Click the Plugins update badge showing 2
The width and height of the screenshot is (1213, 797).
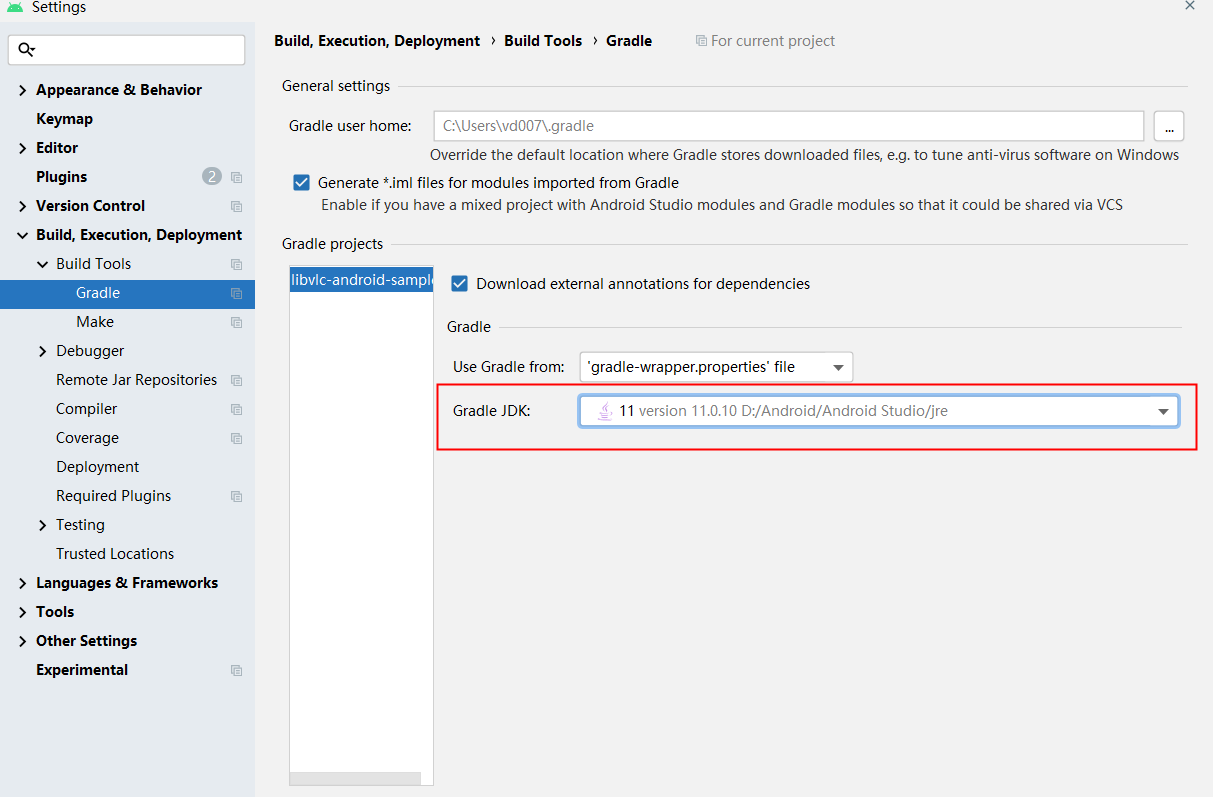[212, 176]
